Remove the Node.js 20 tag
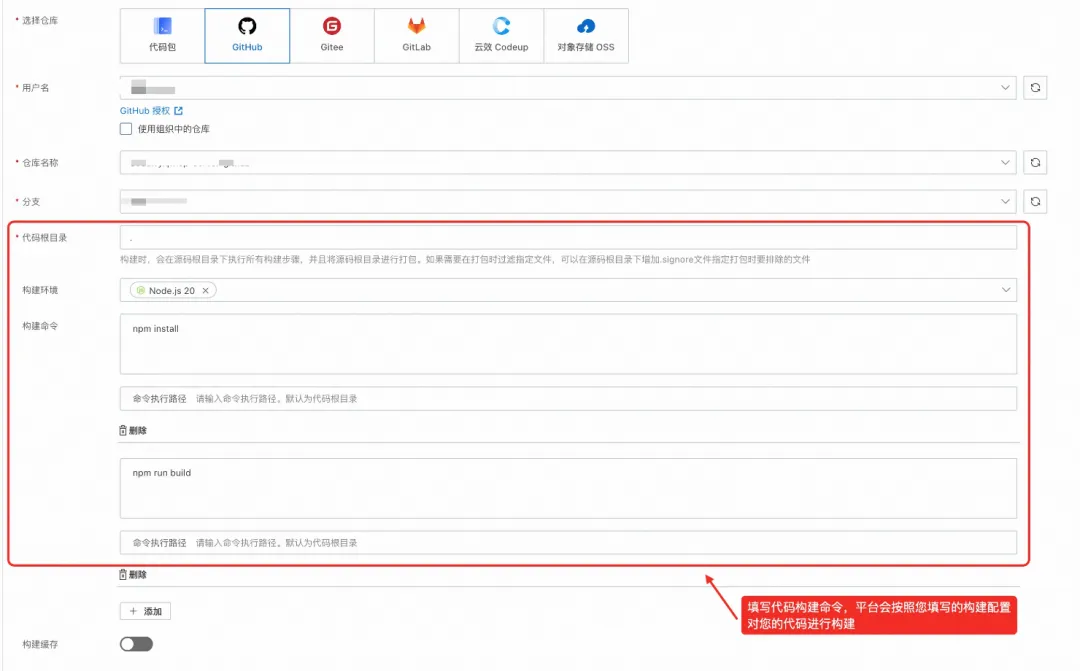 (205, 291)
